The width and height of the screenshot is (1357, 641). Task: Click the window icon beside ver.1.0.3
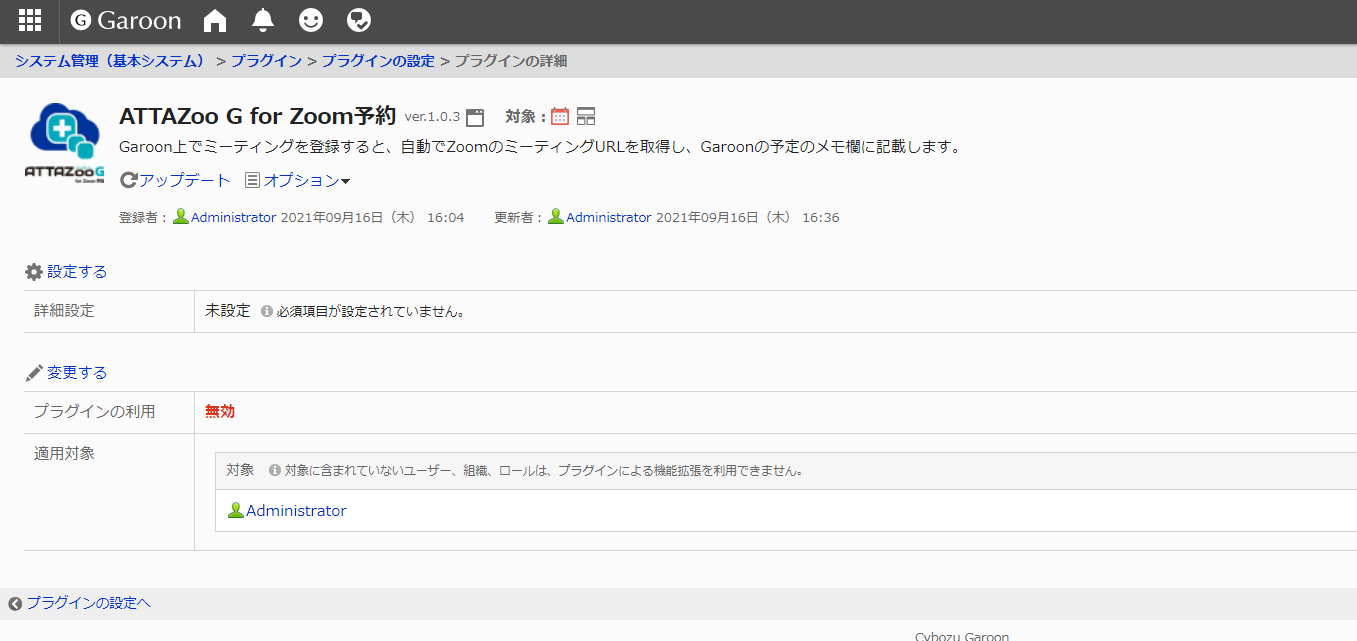click(475, 117)
